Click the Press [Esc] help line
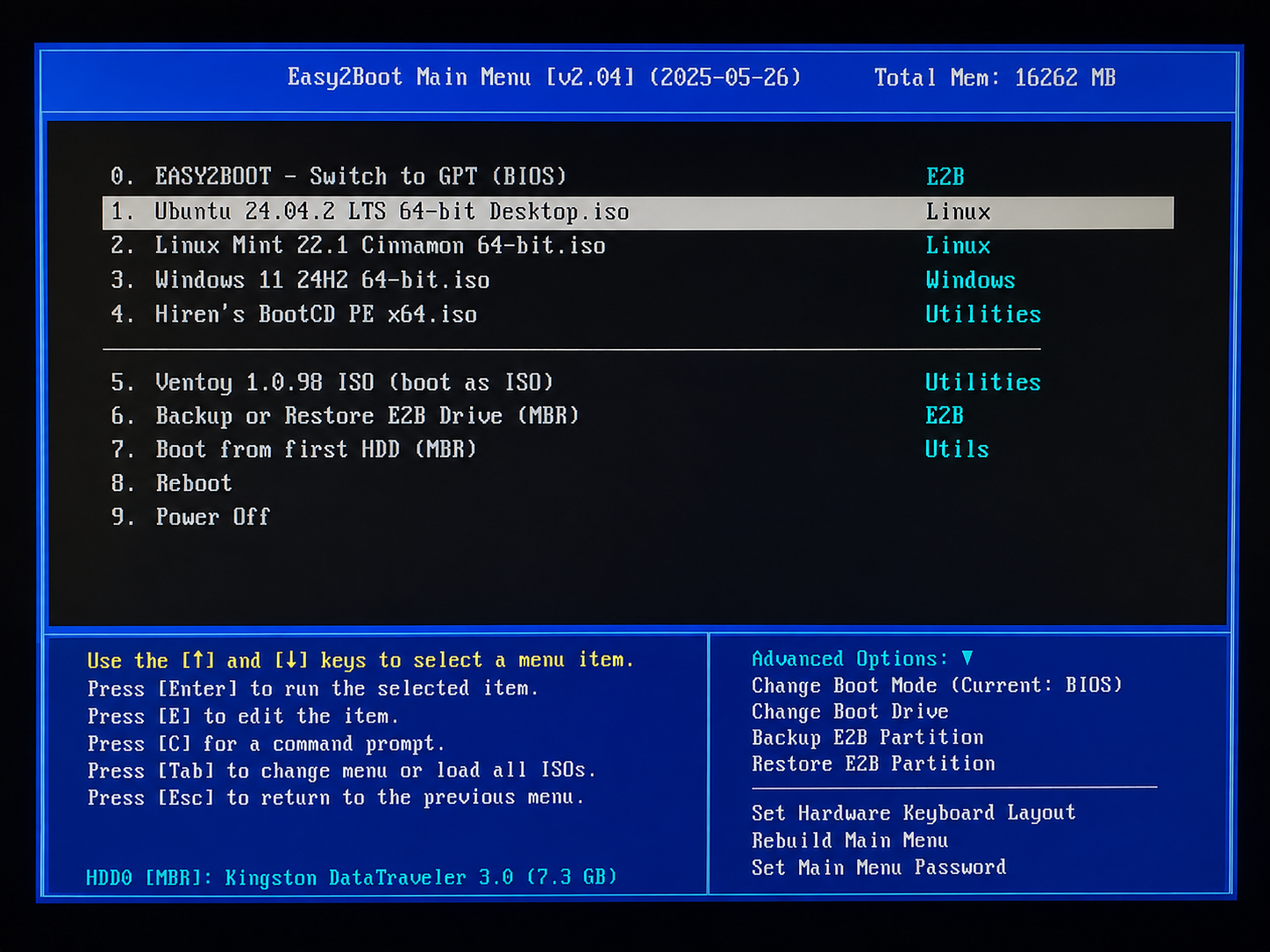 coord(336,798)
